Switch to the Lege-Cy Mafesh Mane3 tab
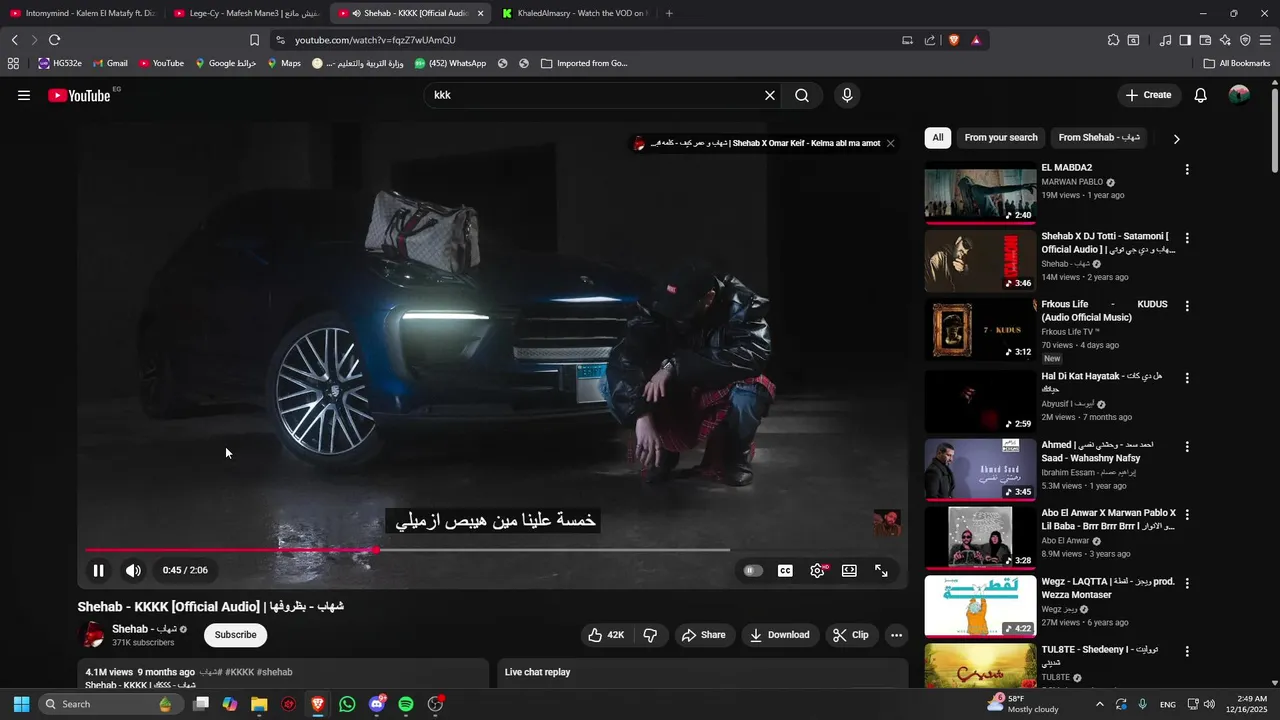 pyautogui.click(x=247, y=13)
